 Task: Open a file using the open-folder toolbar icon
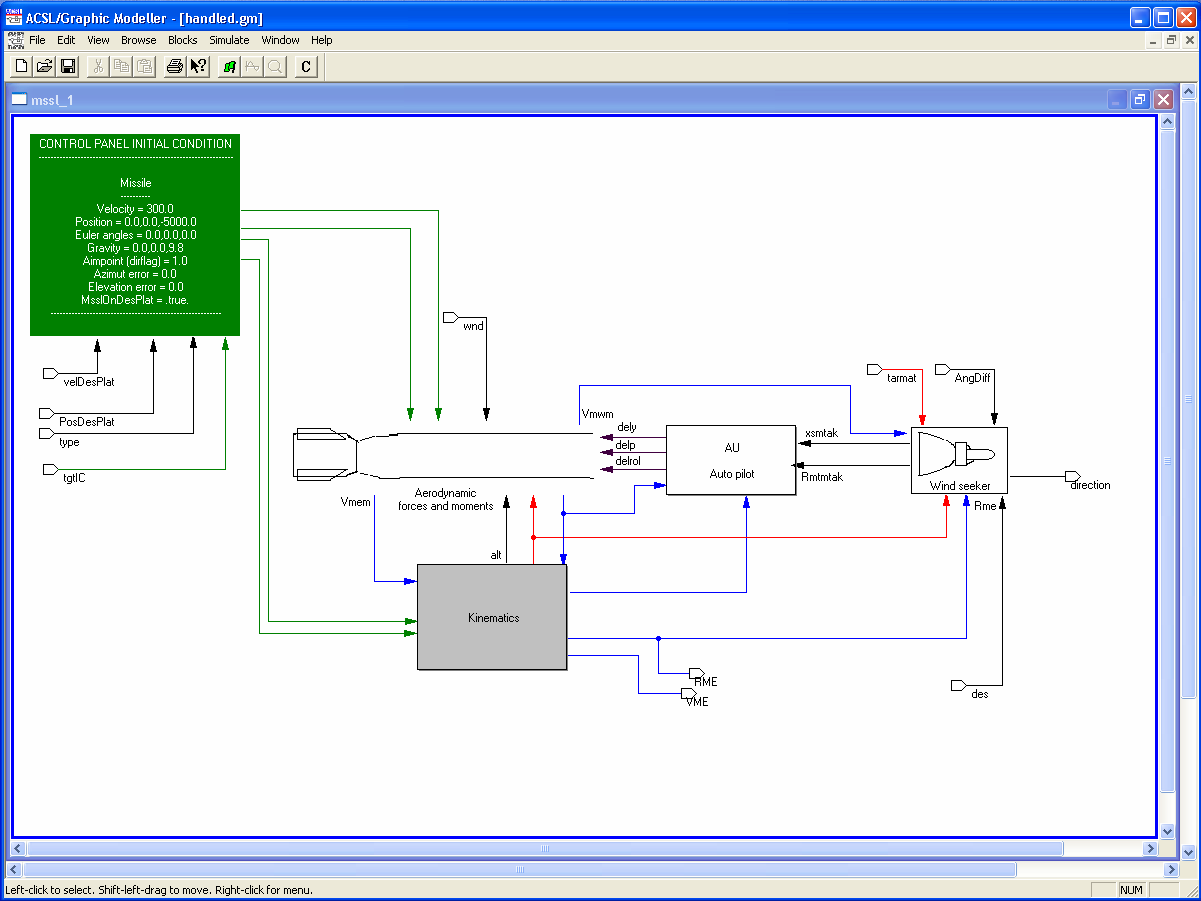44,66
